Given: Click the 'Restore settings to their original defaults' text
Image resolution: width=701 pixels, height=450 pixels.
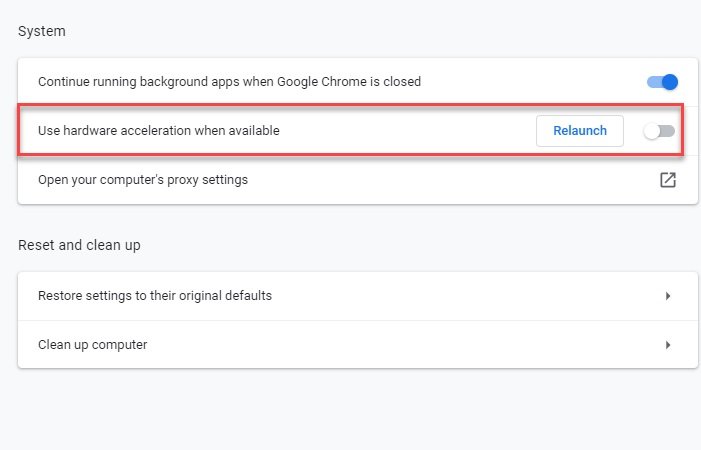Looking at the screenshot, I should click(155, 296).
